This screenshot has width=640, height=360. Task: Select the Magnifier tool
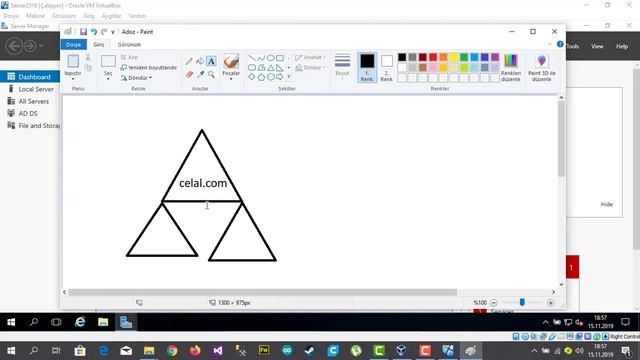click(x=211, y=74)
